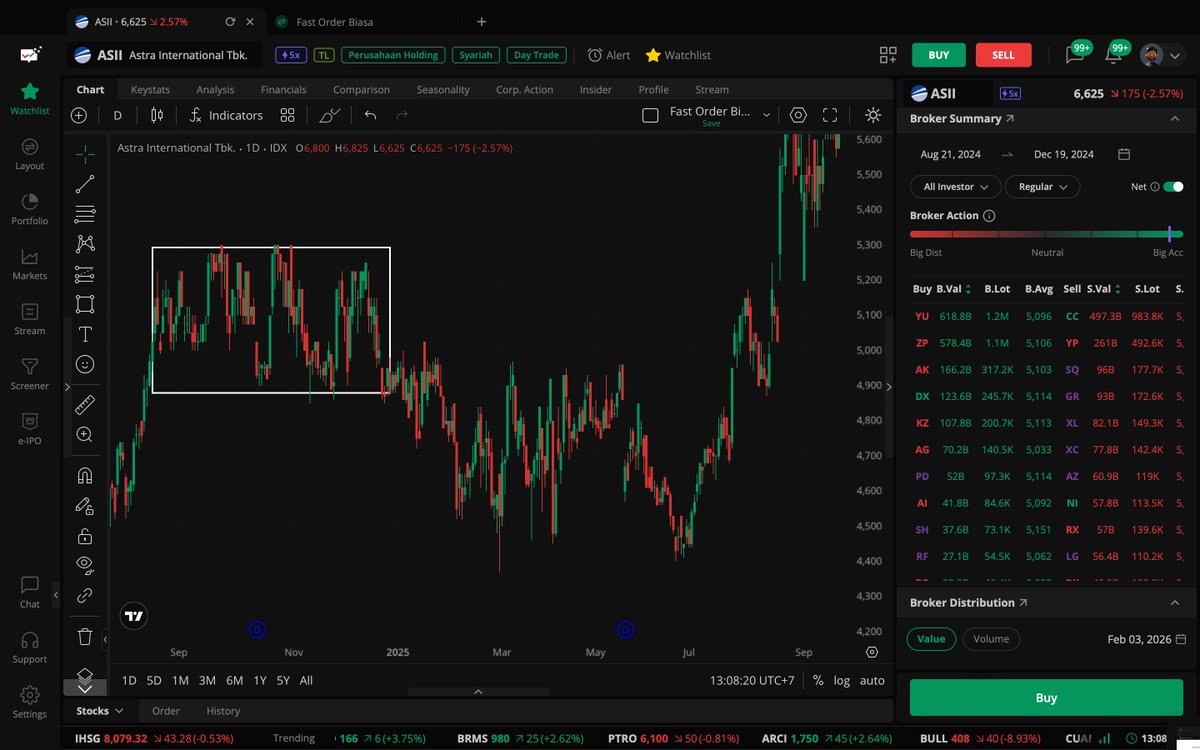Open the Screener sidebar item

pyautogui.click(x=30, y=374)
